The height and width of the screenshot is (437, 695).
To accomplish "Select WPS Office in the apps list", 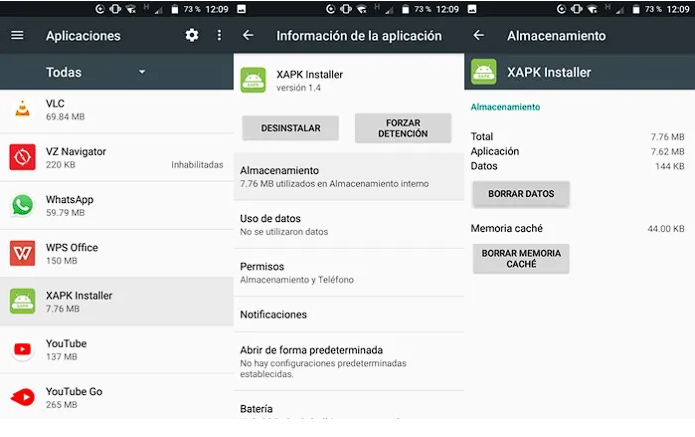I will [117, 254].
